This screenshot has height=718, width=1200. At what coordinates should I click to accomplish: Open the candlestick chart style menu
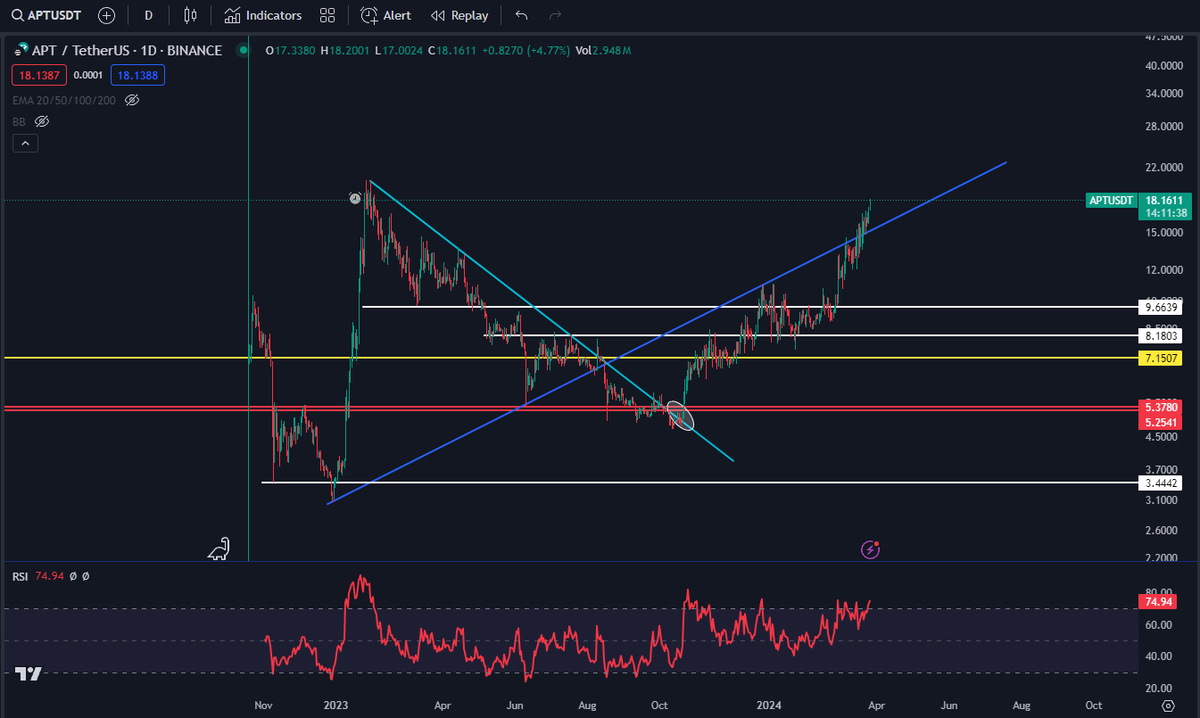coord(190,15)
